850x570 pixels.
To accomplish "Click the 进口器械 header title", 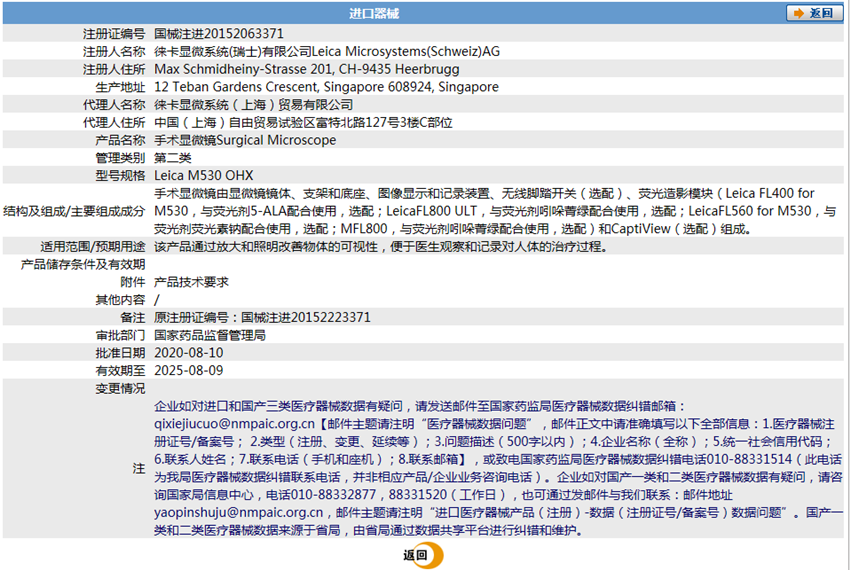I will coord(374,14).
